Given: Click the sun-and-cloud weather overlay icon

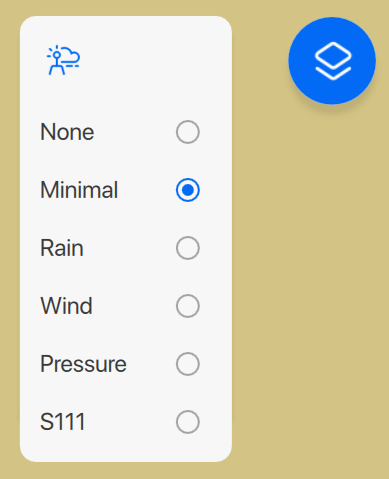Looking at the screenshot, I should (x=63, y=60).
